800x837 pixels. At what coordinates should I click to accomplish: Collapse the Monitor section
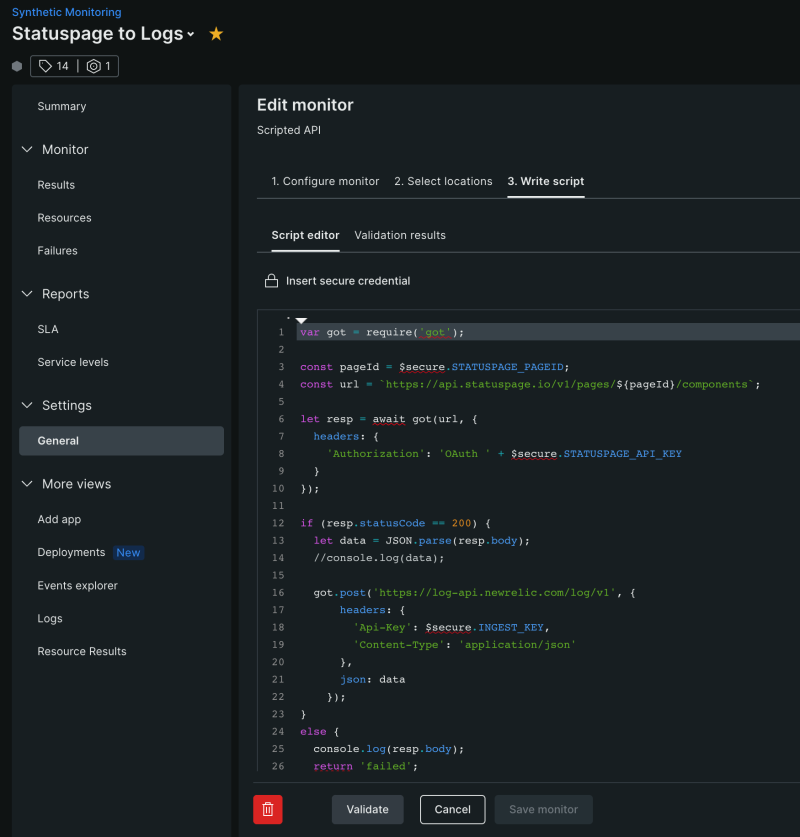pyautogui.click(x=26, y=149)
